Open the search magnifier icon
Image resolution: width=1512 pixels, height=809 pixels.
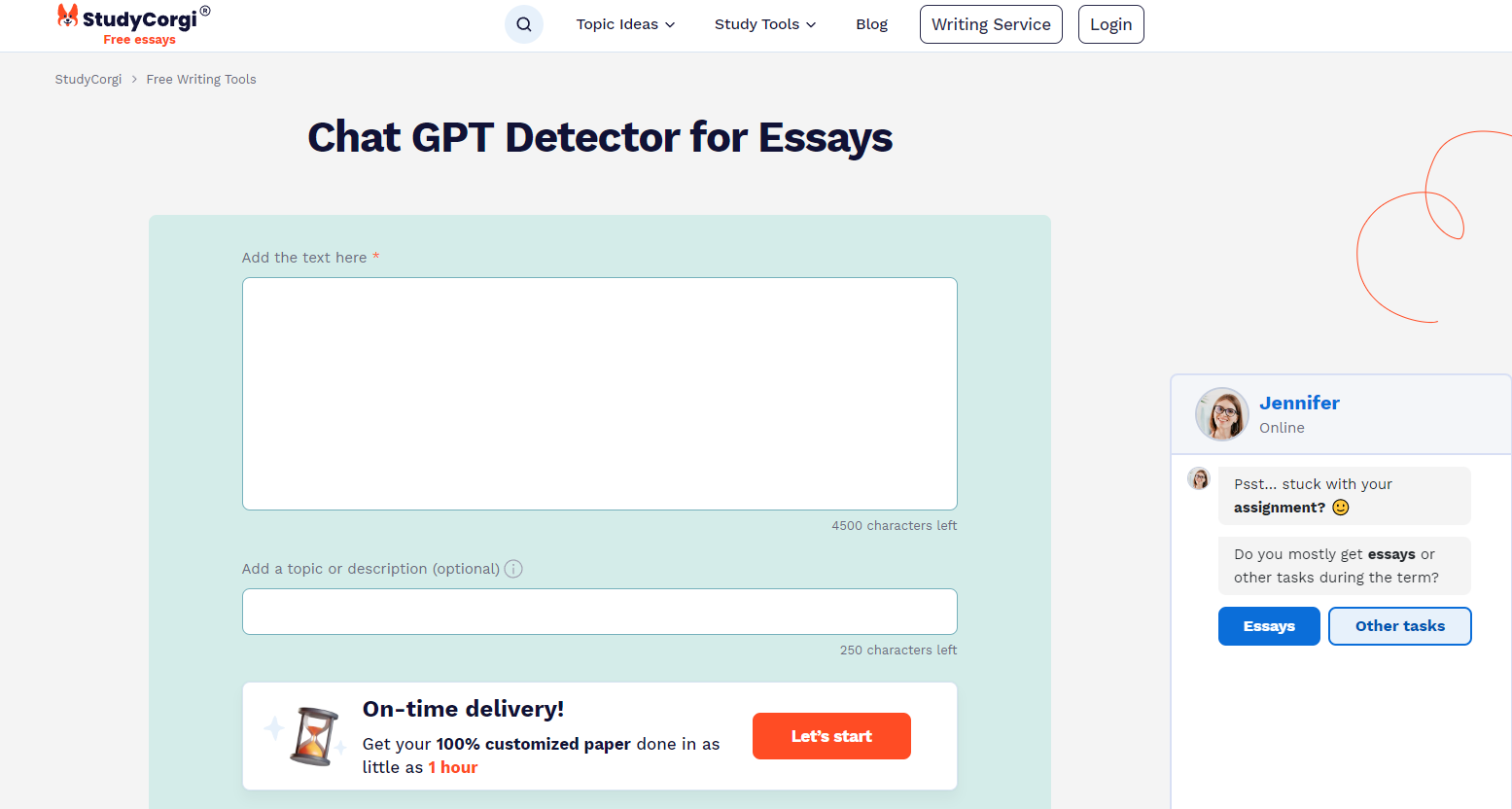pos(523,24)
